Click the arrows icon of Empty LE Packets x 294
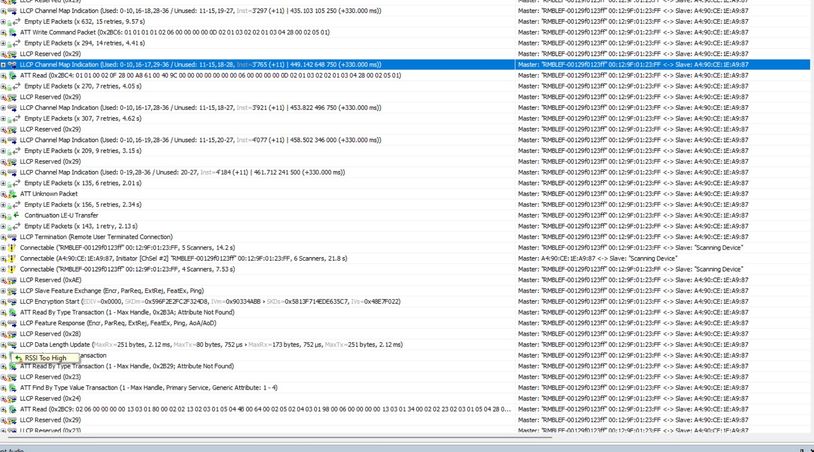Image resolution: width=814 pixels, height=452 pixels. 16,43
